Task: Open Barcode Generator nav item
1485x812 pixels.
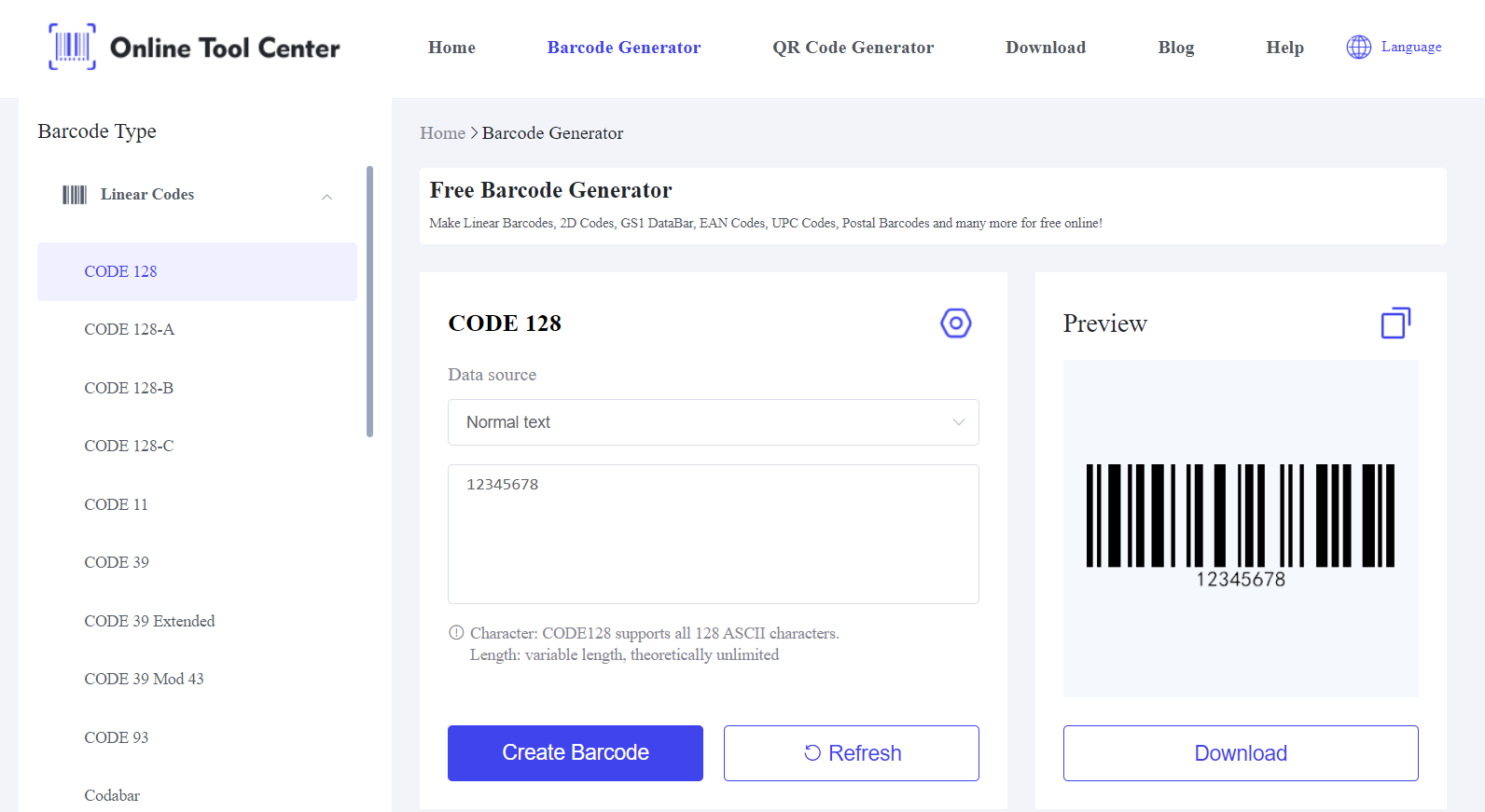Action: [x=624, y=48]
